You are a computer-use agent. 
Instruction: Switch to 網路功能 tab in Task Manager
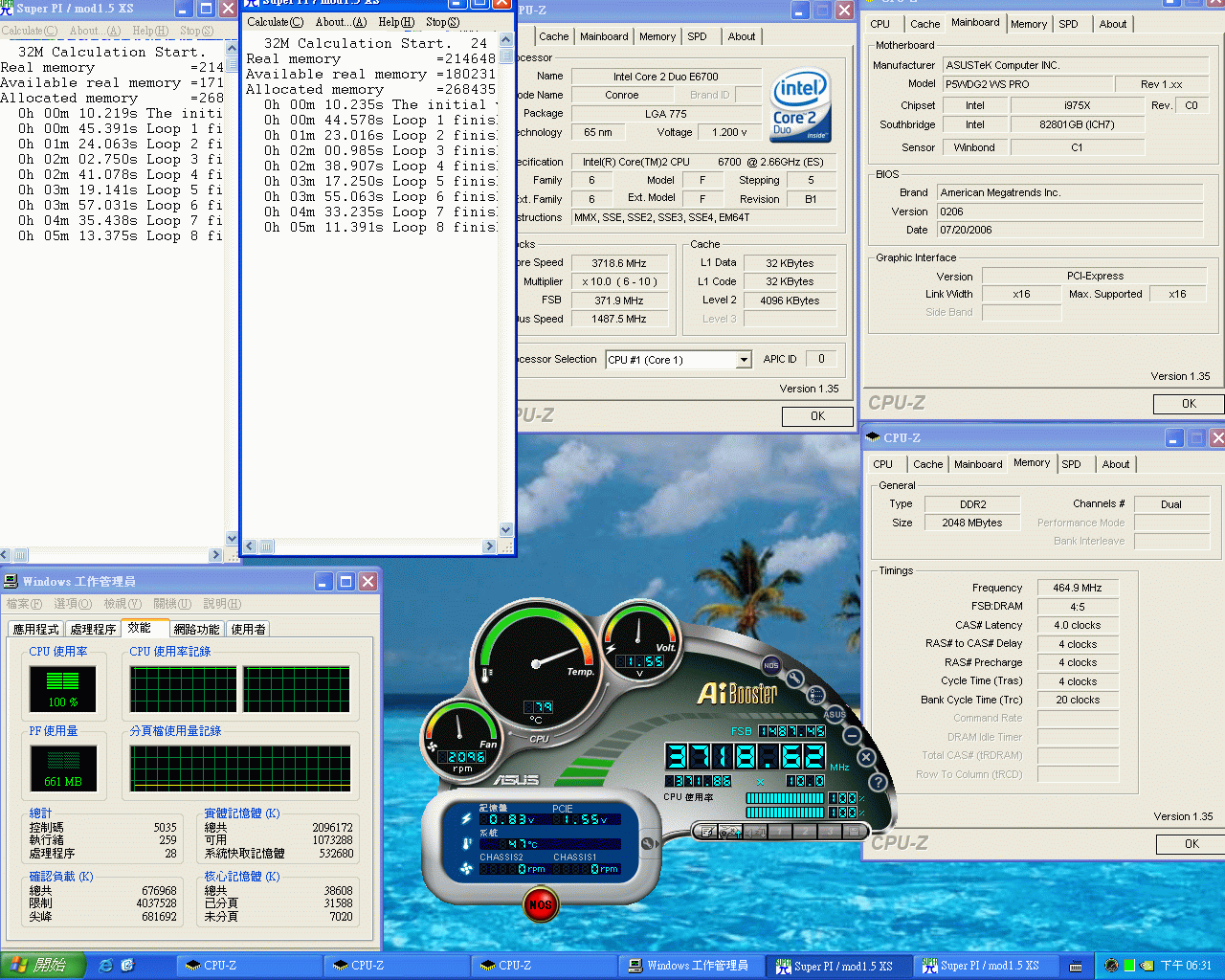pyautogui.click(x=196, y=629)
